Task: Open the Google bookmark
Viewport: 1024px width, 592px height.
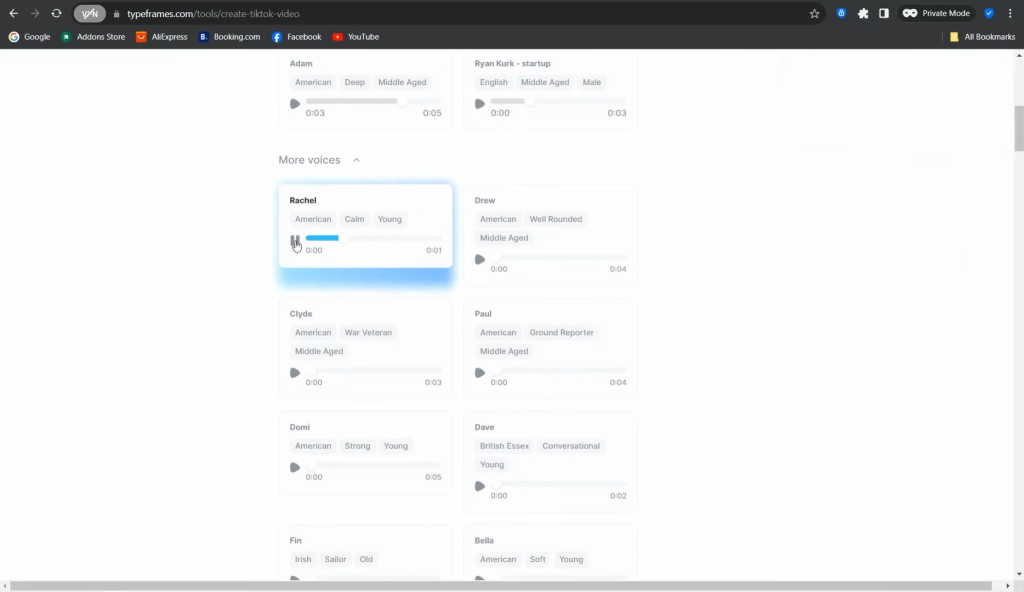Action: (29, 37)
